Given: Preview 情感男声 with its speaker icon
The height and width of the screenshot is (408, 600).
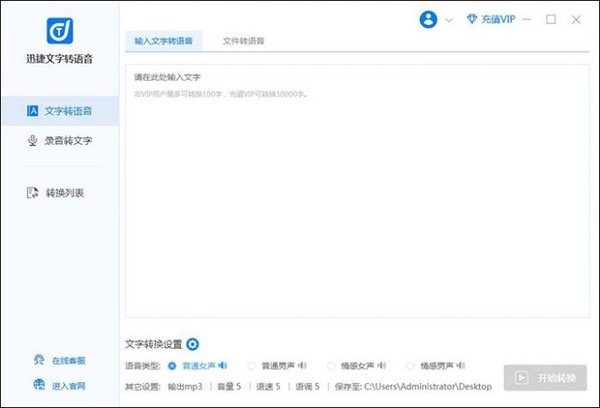Looking at the screenshot, I should pos(461,365).
